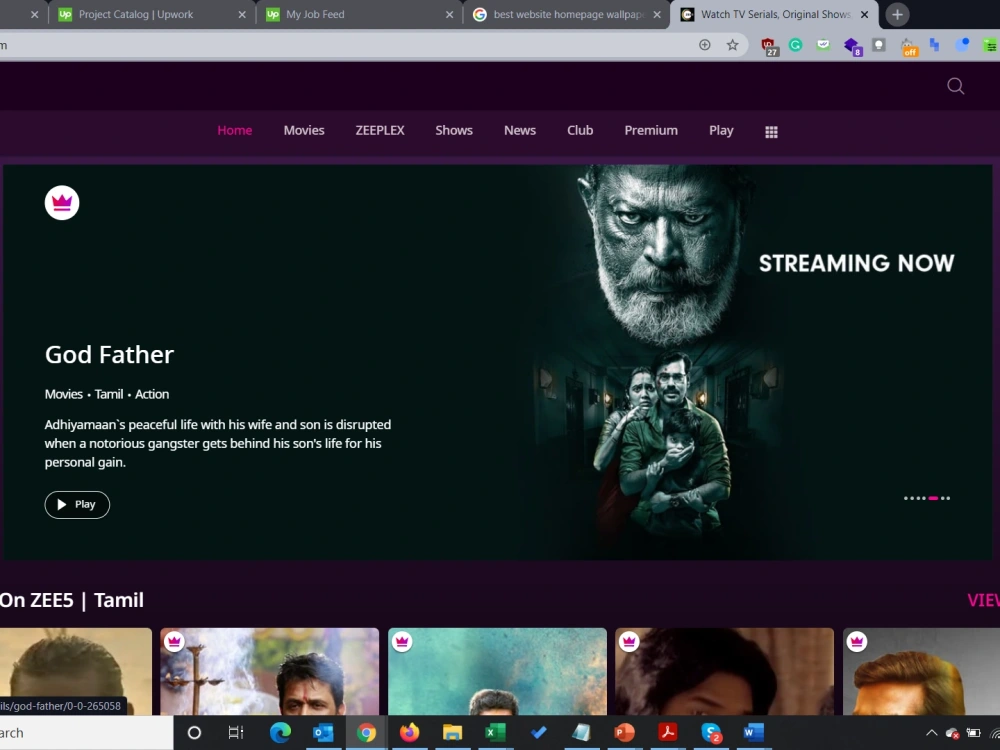Open the green sliders extension icon
The height and width of the screenshot is (750, 1000).
pos(990,45)
